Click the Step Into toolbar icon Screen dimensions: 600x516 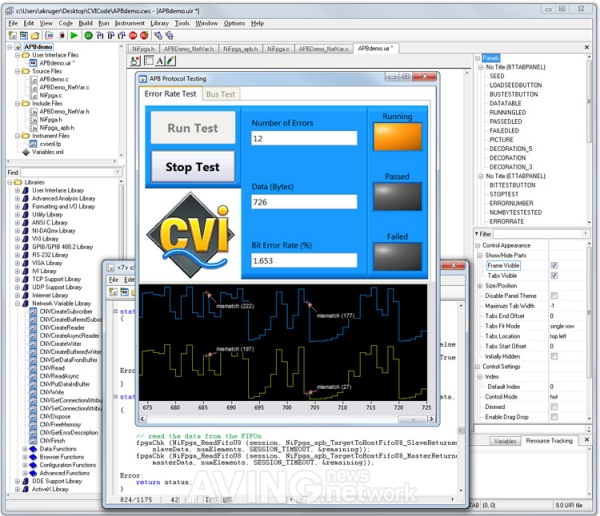(x=100, y=36)
